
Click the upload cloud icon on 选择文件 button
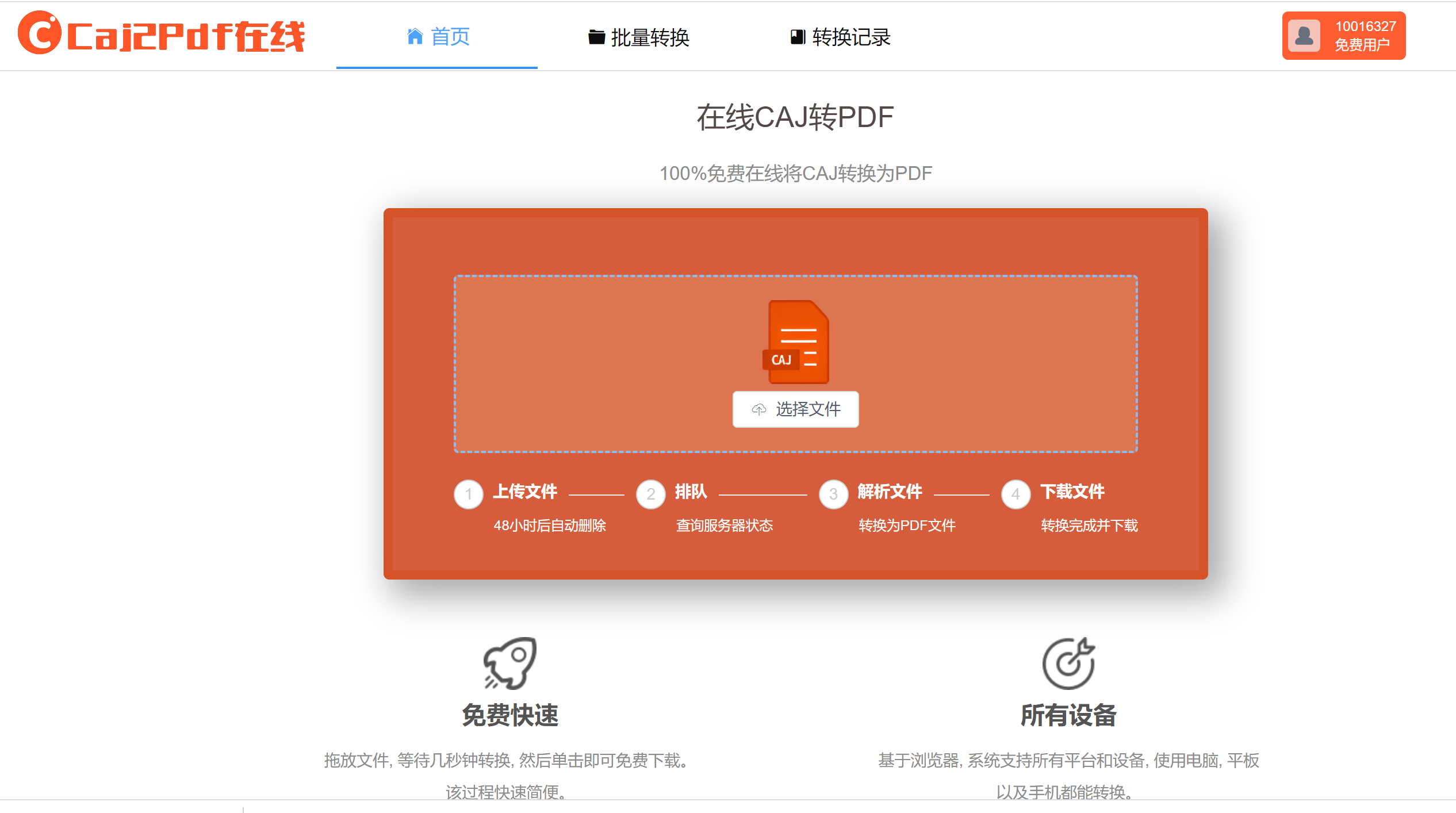tap(758, 409)
